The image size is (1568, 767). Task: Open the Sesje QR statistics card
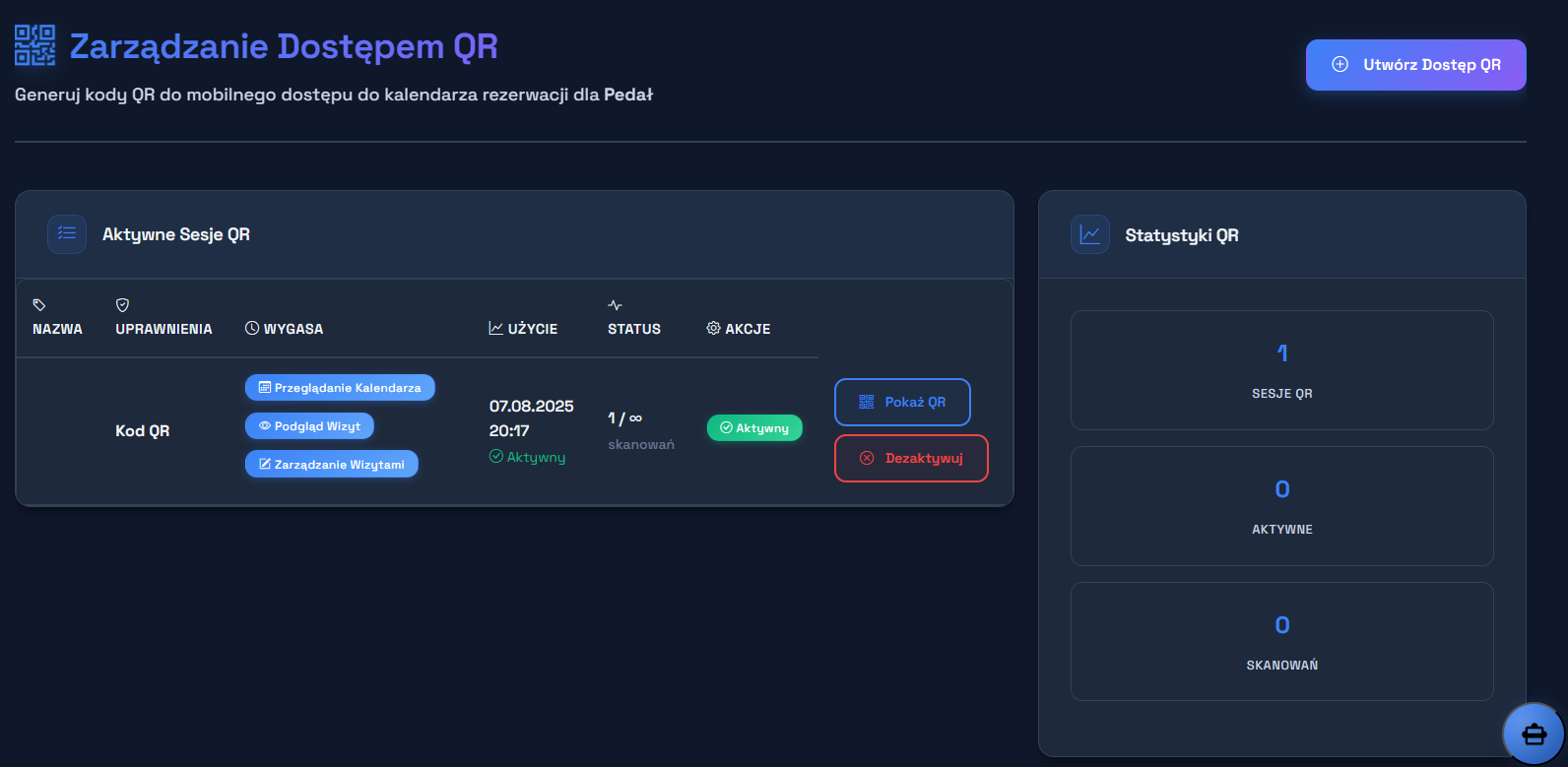(1281, 370)
